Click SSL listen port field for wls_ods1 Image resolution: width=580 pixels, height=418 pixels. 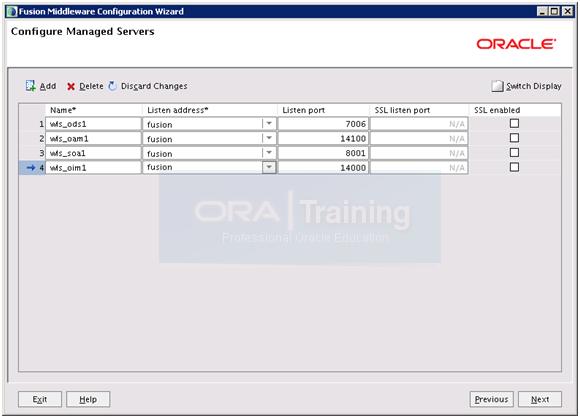tap(419, 124)
